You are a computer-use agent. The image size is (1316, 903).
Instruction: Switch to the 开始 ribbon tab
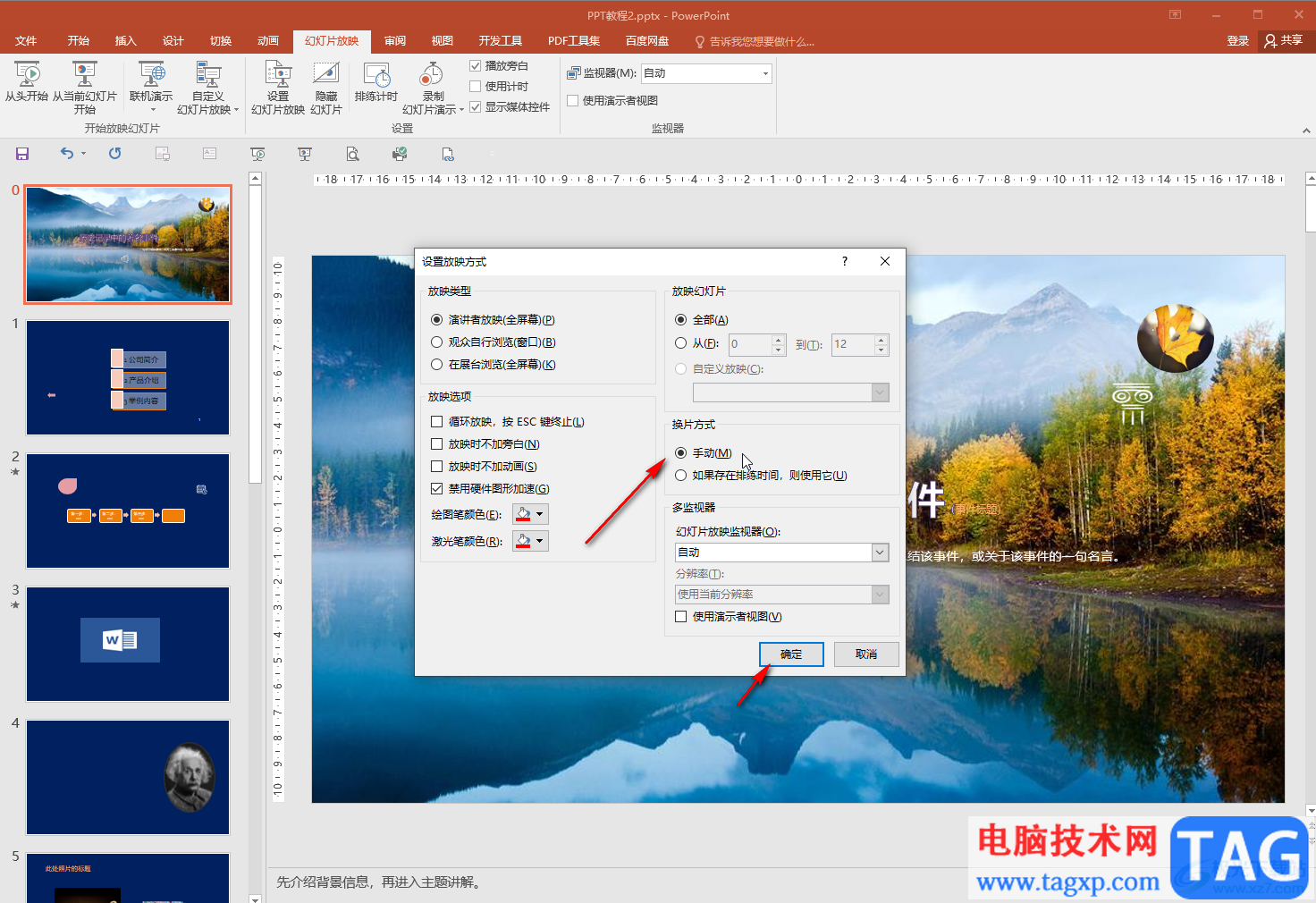click(79, 41)
